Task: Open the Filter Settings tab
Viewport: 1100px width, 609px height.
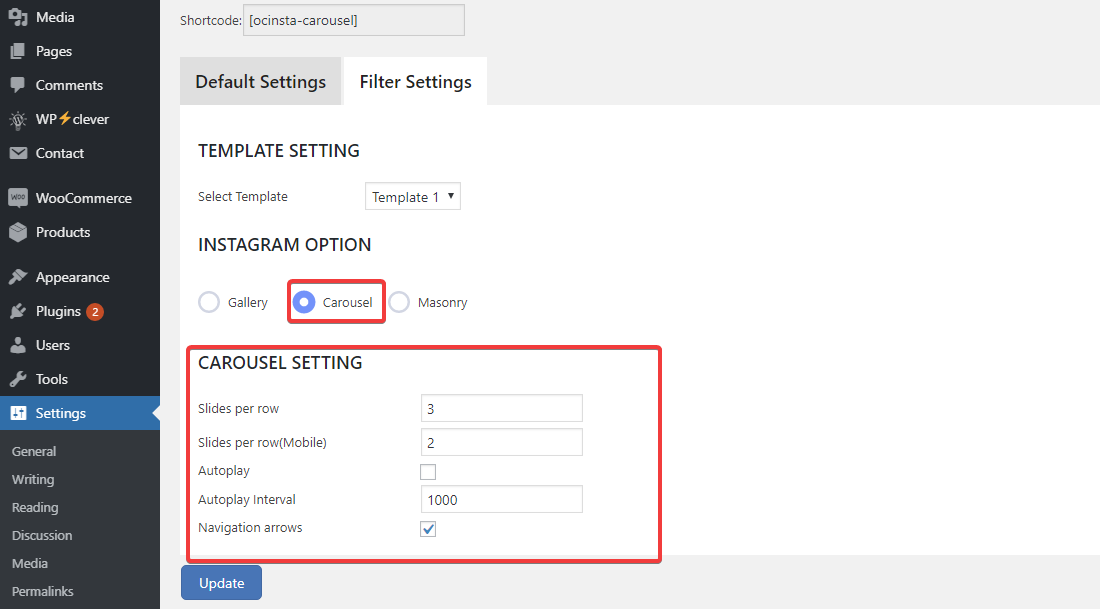Action: coord(415,82)
